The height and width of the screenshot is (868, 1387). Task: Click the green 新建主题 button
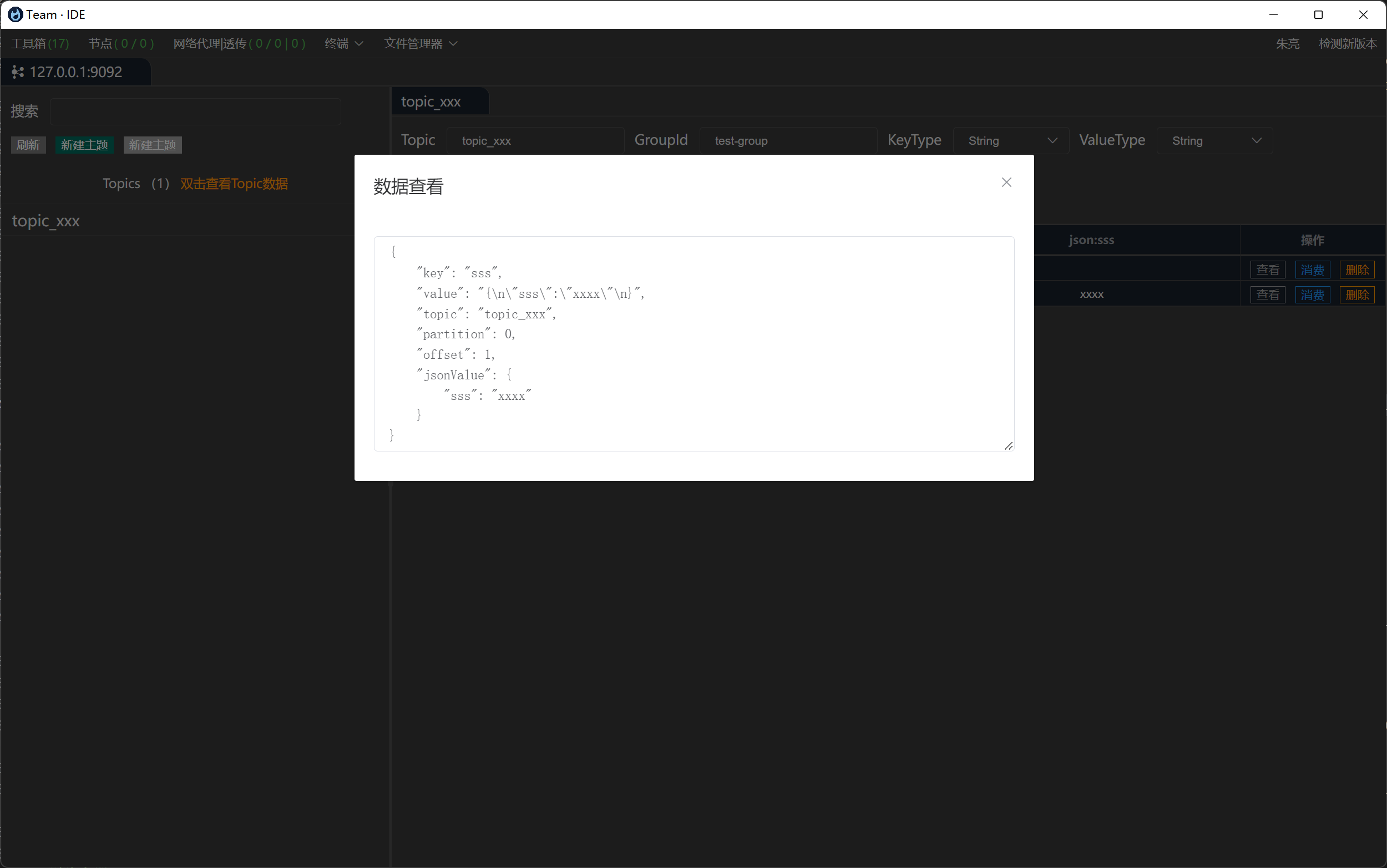tap(84, 145)
